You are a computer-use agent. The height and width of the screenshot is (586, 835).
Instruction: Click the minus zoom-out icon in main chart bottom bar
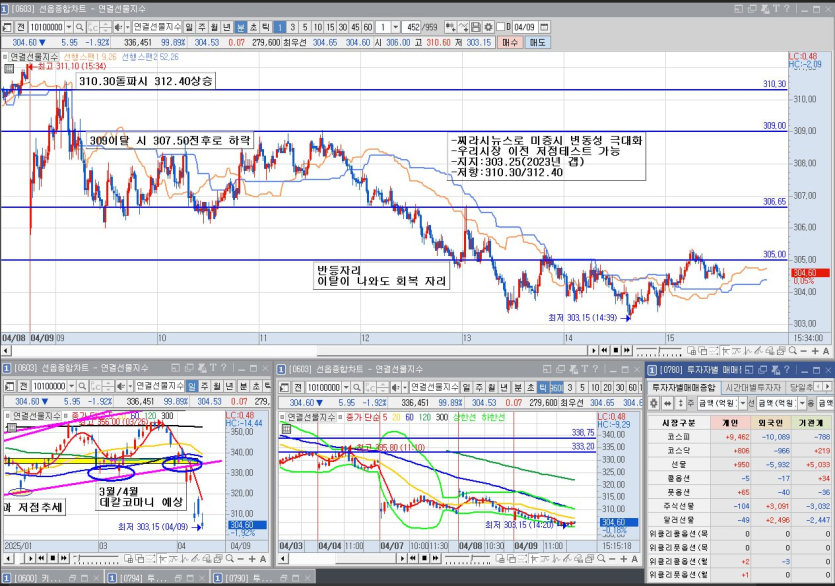coord(804,351)
